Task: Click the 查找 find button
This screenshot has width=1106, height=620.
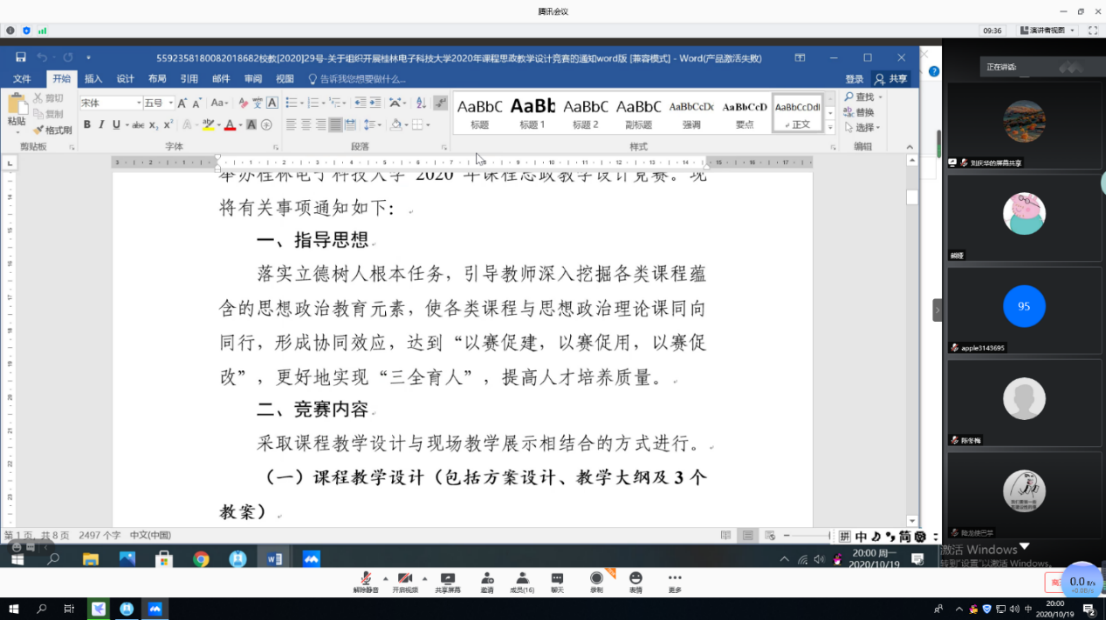Action: pyautogui.click(x=861, y=97)
